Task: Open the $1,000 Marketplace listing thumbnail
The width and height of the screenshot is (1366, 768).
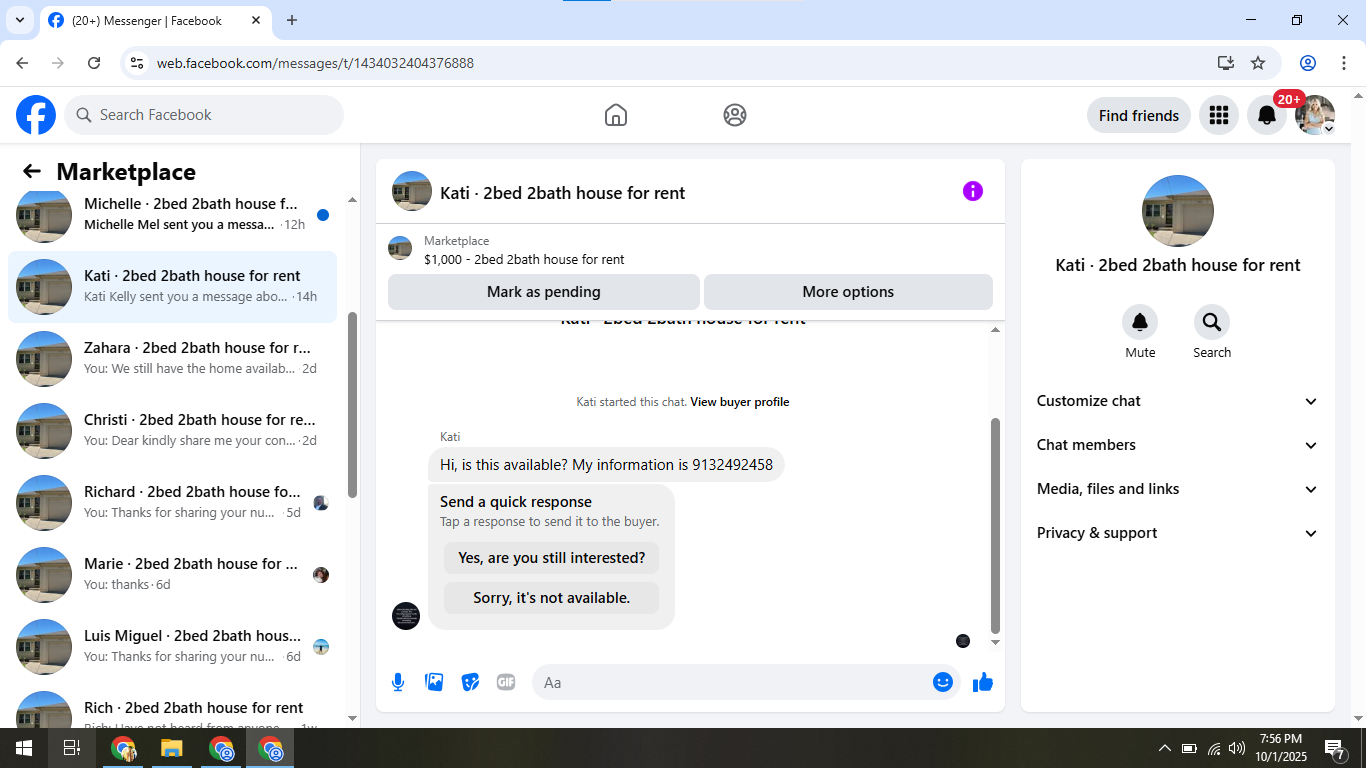Action: click(400, 248)
